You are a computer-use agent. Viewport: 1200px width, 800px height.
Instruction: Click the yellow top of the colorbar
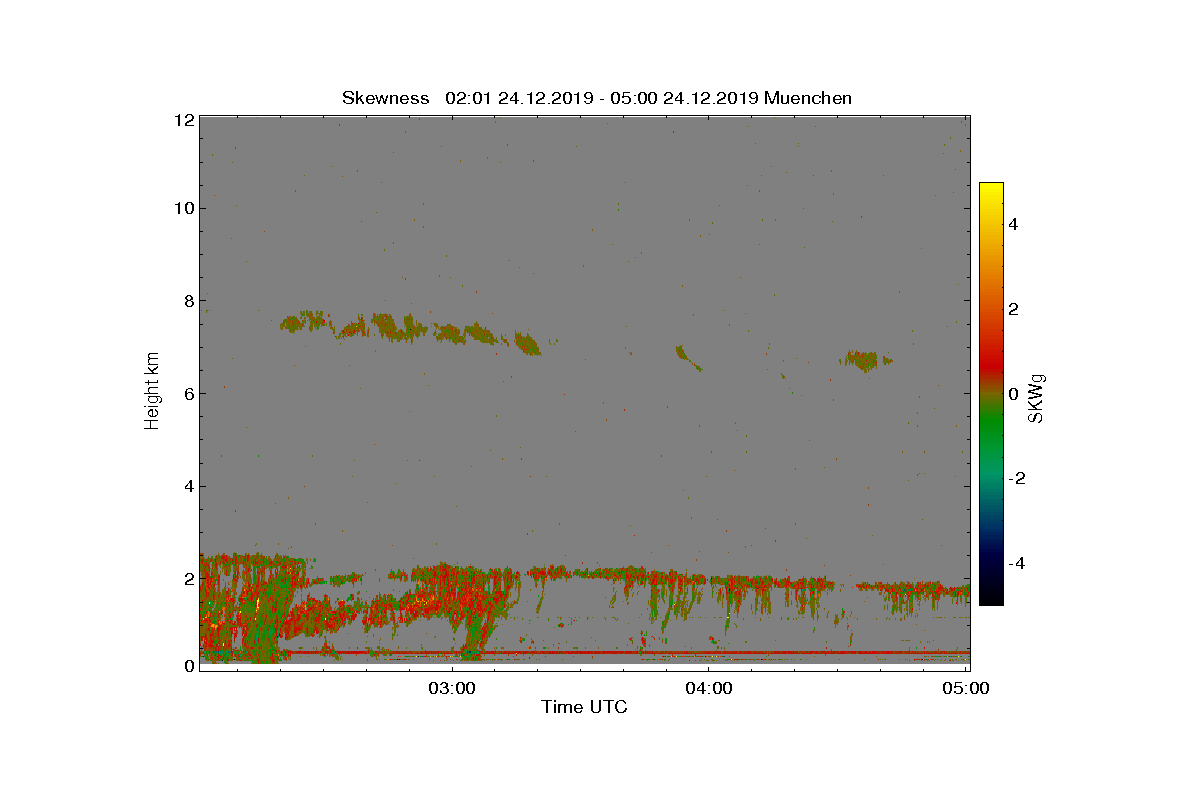tap(991, 192)
